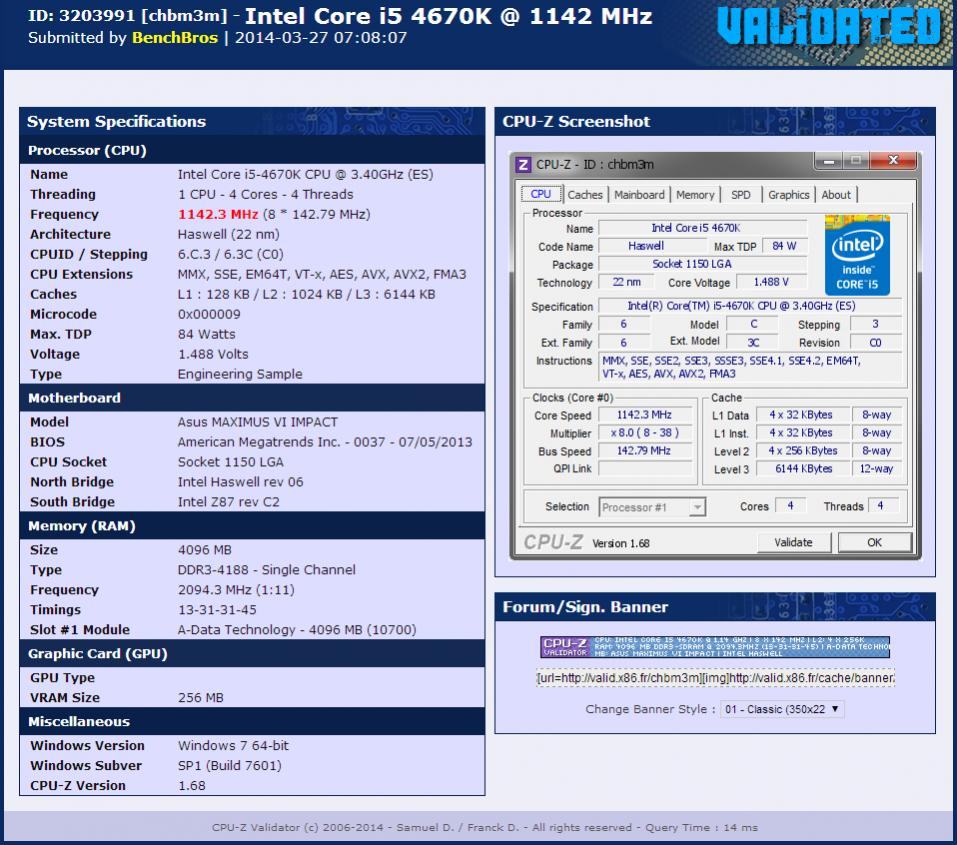Minimize the CPU-Z window
Image resolution: width=957 pixels, height=845 pixels.
click(x=828, y=161)
